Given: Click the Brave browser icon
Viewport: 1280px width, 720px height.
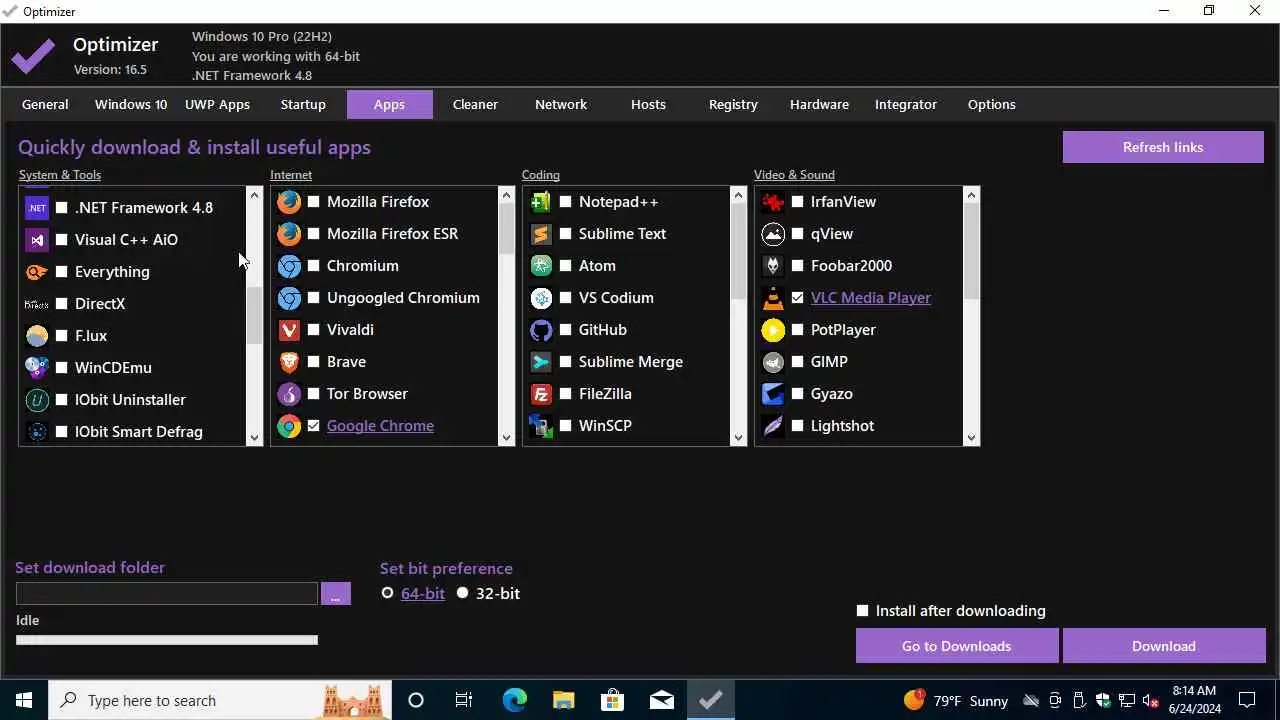Looking at the screenshot, I should pyautogui.click(x=289, y=362).
